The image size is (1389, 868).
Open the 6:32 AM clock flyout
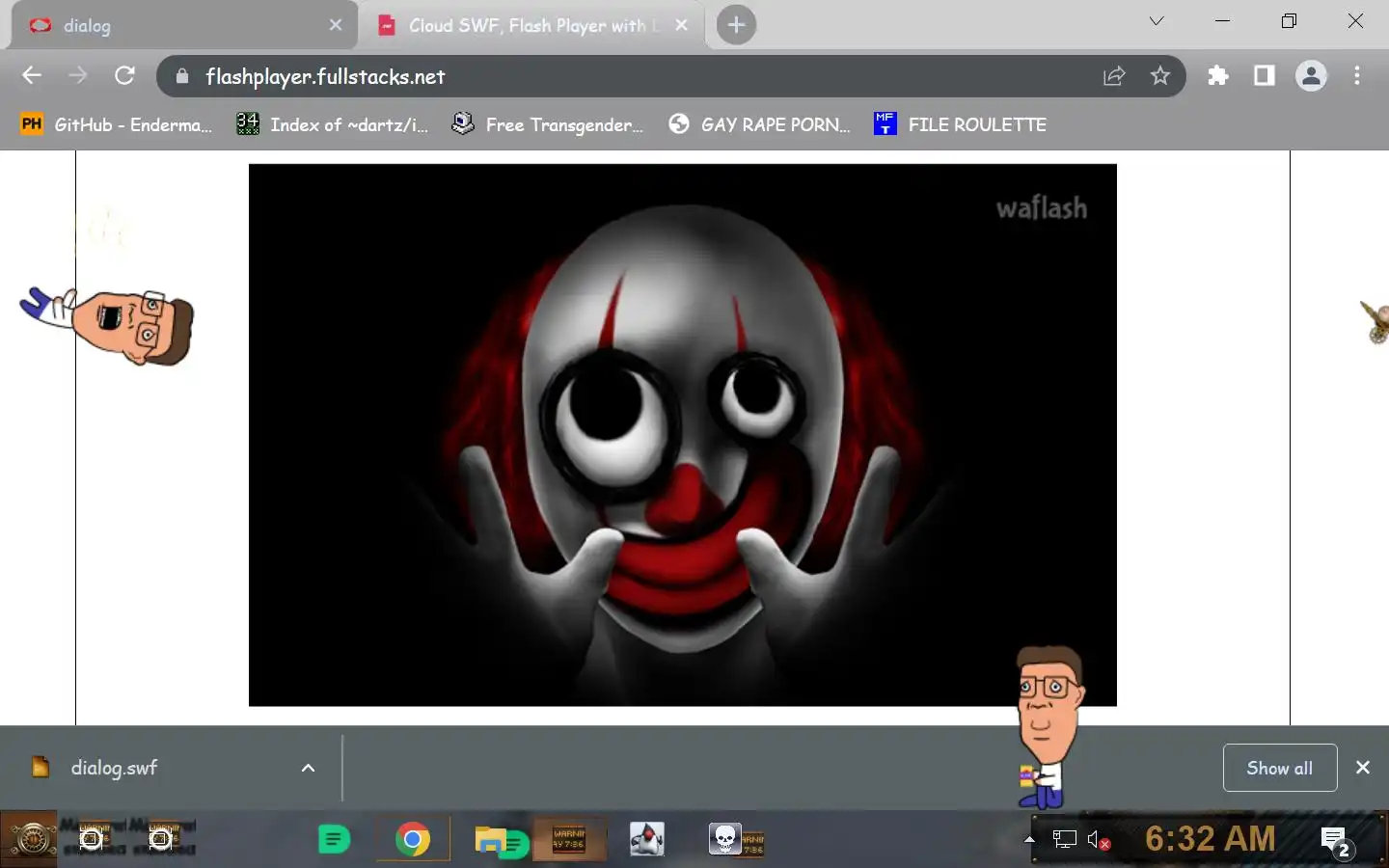[1211, 839]
